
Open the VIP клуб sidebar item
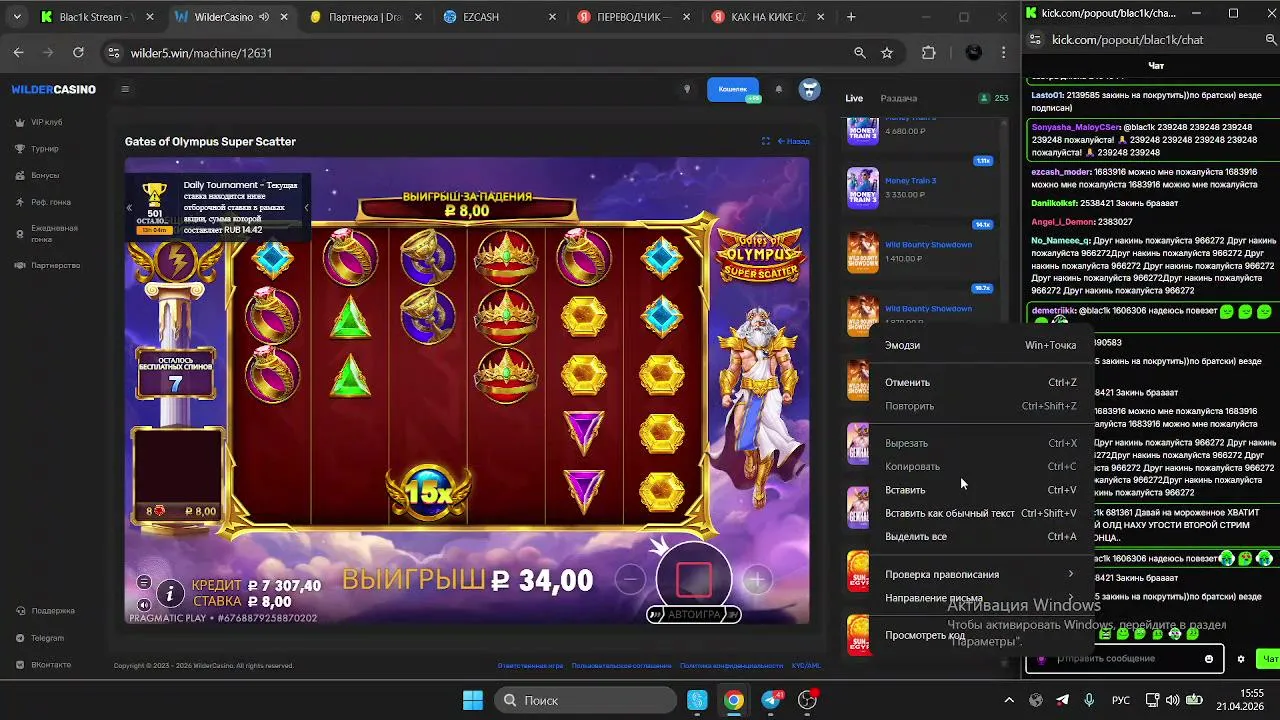[40, 122]
